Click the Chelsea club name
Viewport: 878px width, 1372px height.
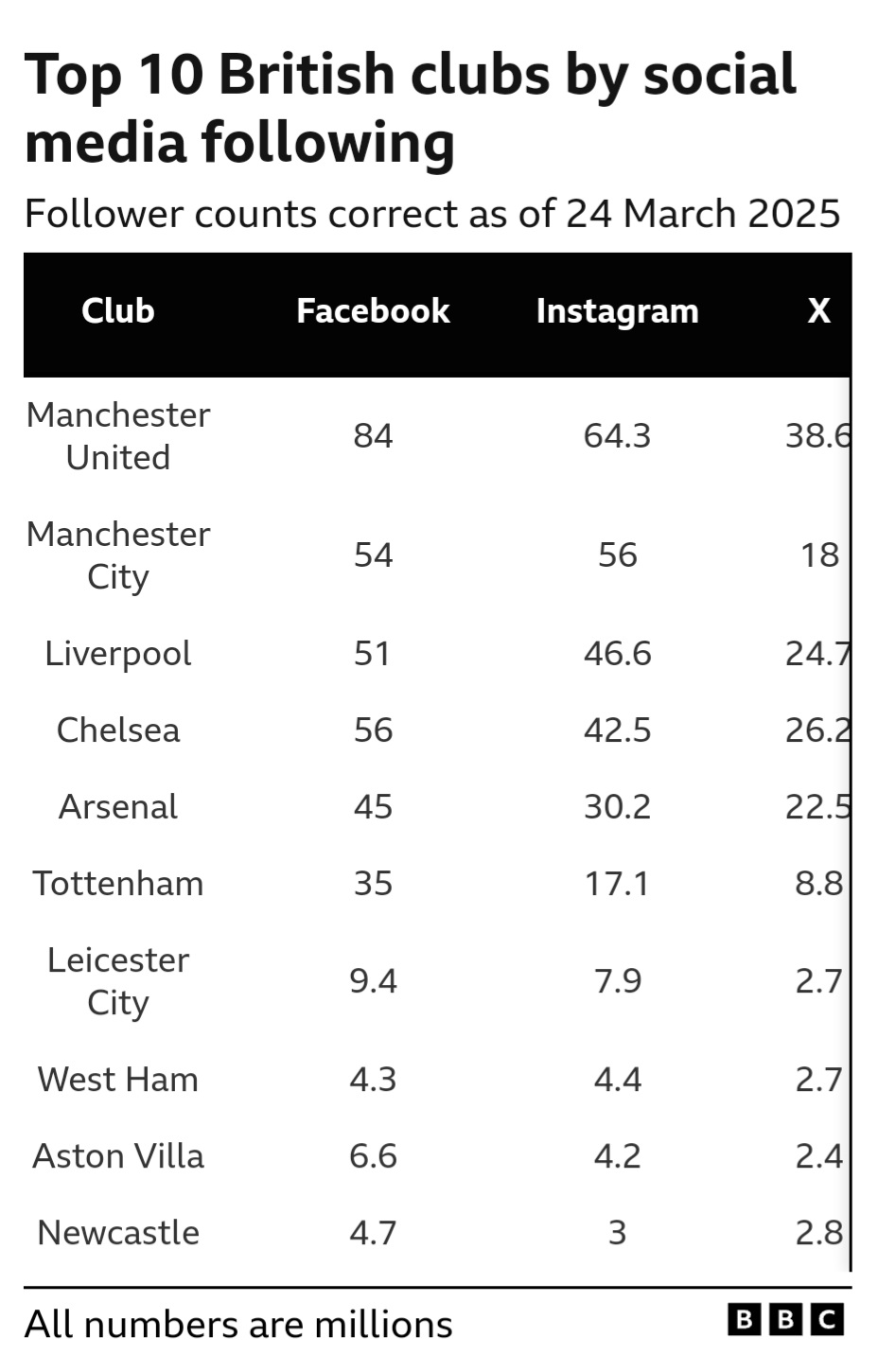click(x=118, y=730)
